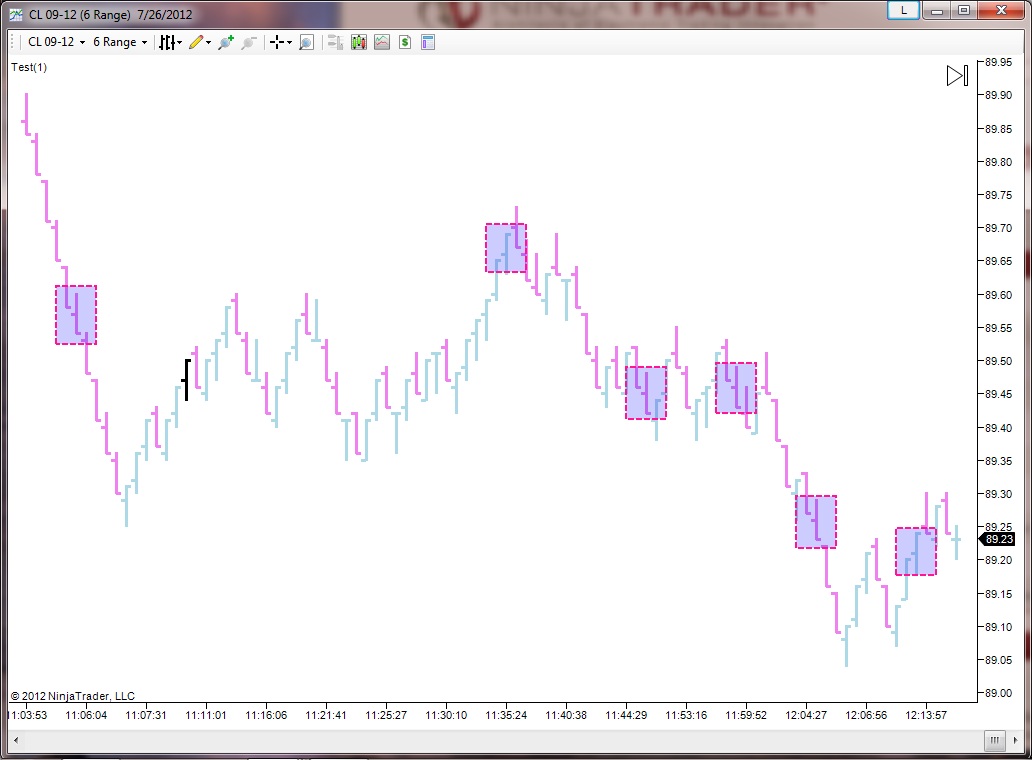
Task: Click the 89.23 current price marker
Action: coord(998,539)
